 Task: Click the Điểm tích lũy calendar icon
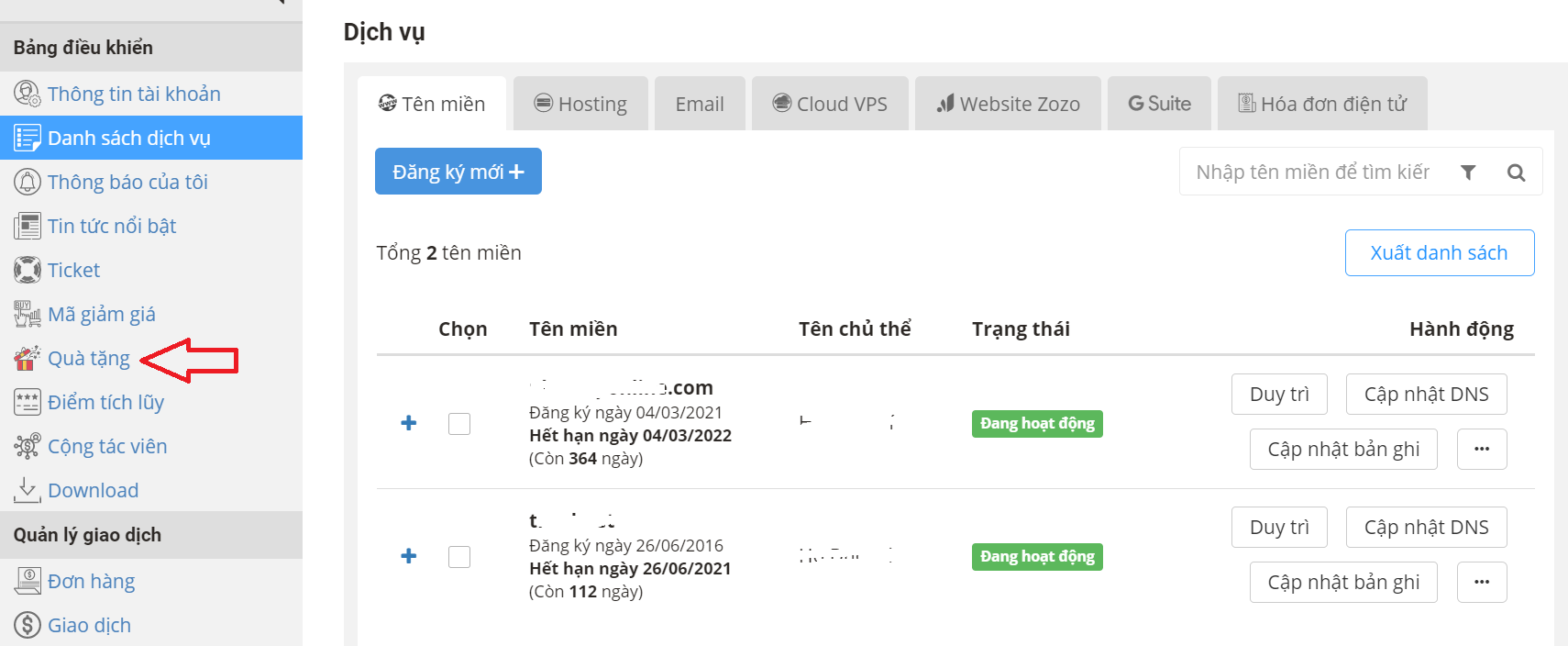click(x=26, y=401)
